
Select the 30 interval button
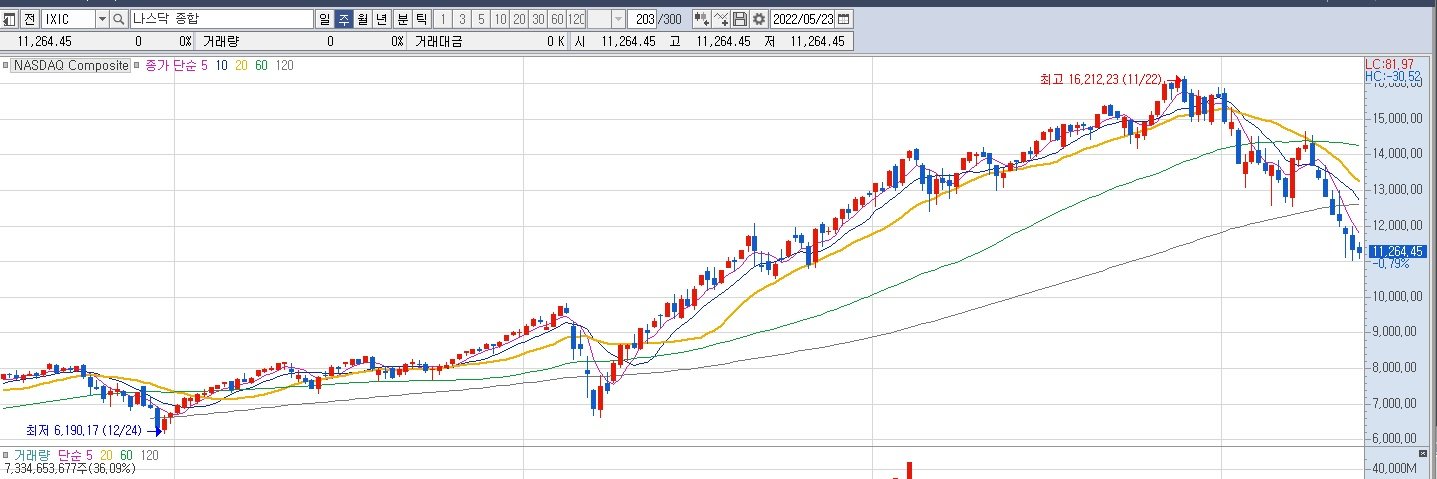(538, 19)
